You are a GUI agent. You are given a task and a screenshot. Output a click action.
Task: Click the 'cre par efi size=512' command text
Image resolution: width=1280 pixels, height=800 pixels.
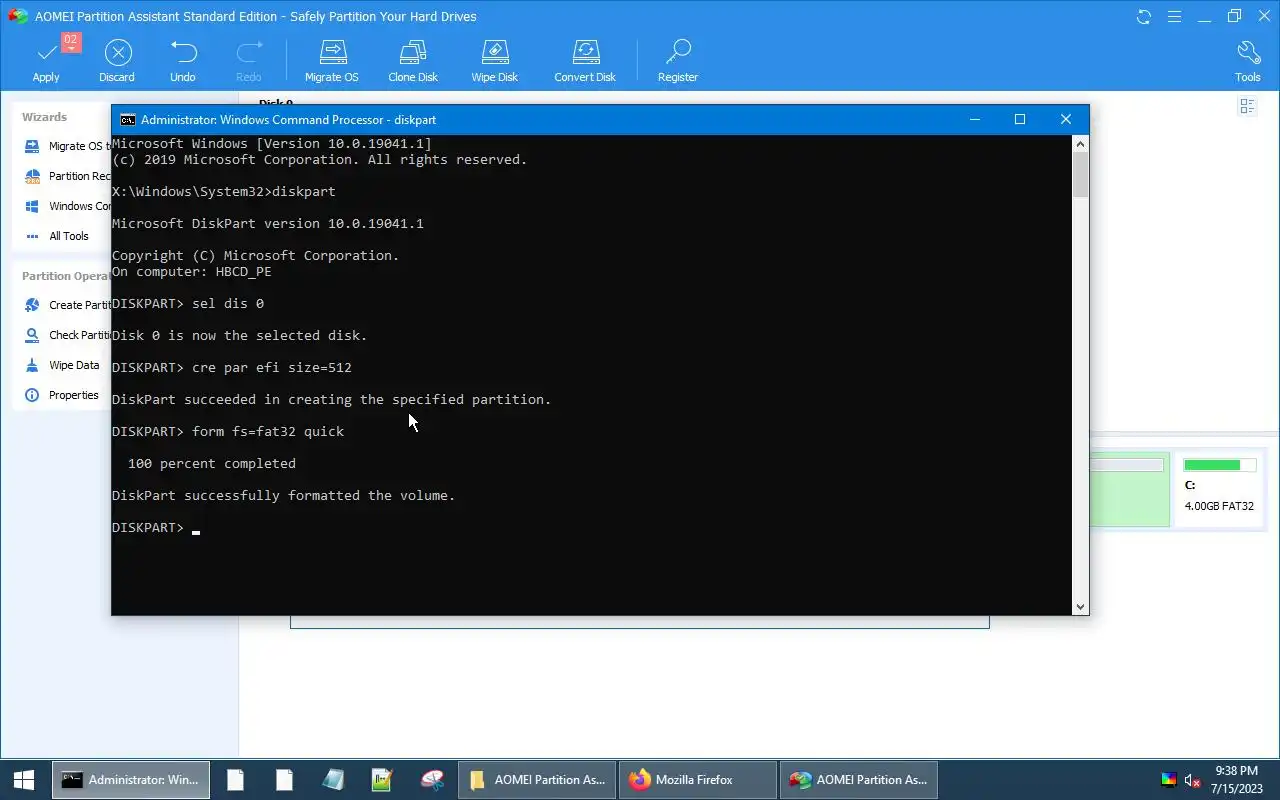click(272, 367)
